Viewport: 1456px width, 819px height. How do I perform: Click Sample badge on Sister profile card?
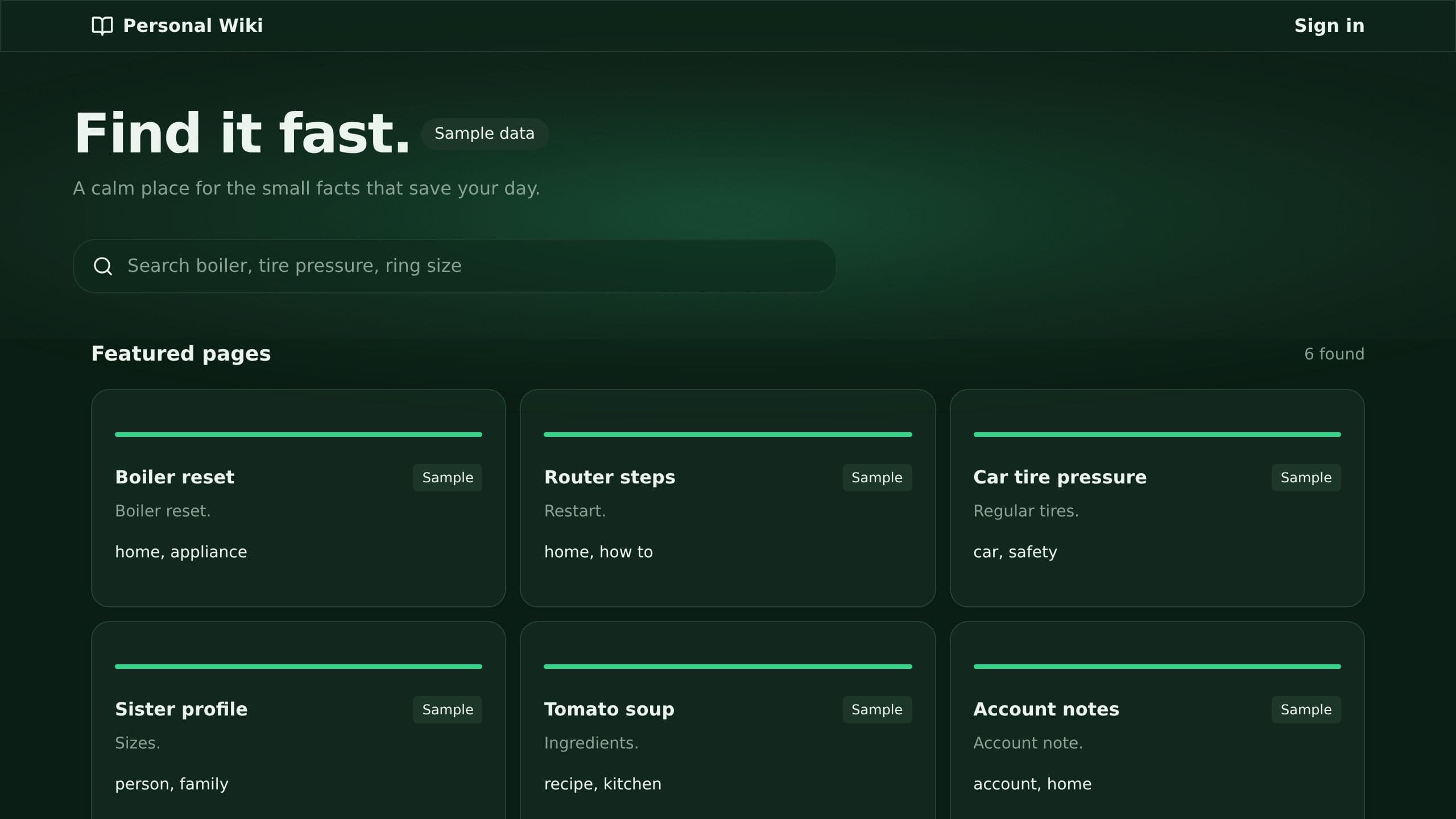(x=448, y=710)
